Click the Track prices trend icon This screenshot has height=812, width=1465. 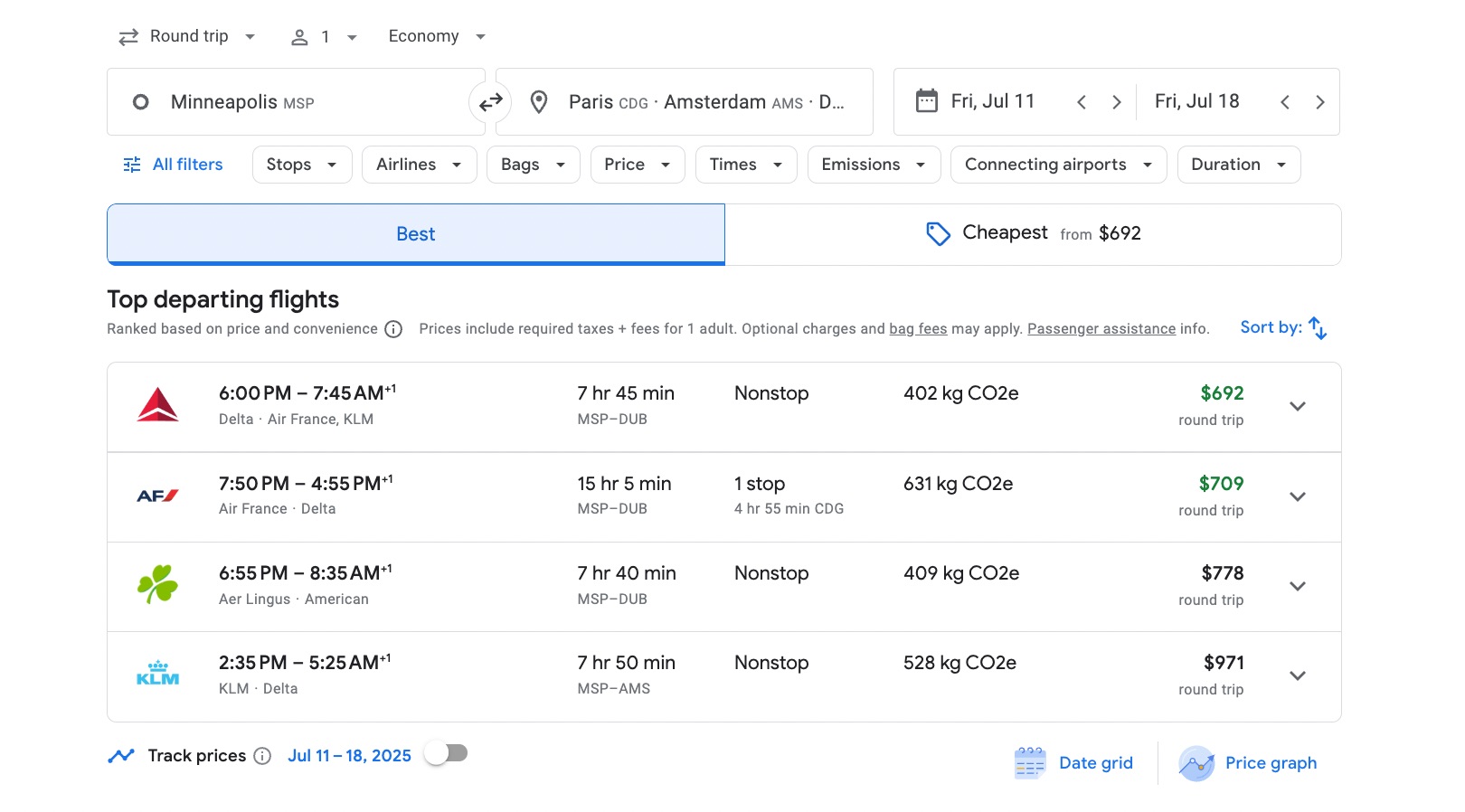tap(121, 756)
